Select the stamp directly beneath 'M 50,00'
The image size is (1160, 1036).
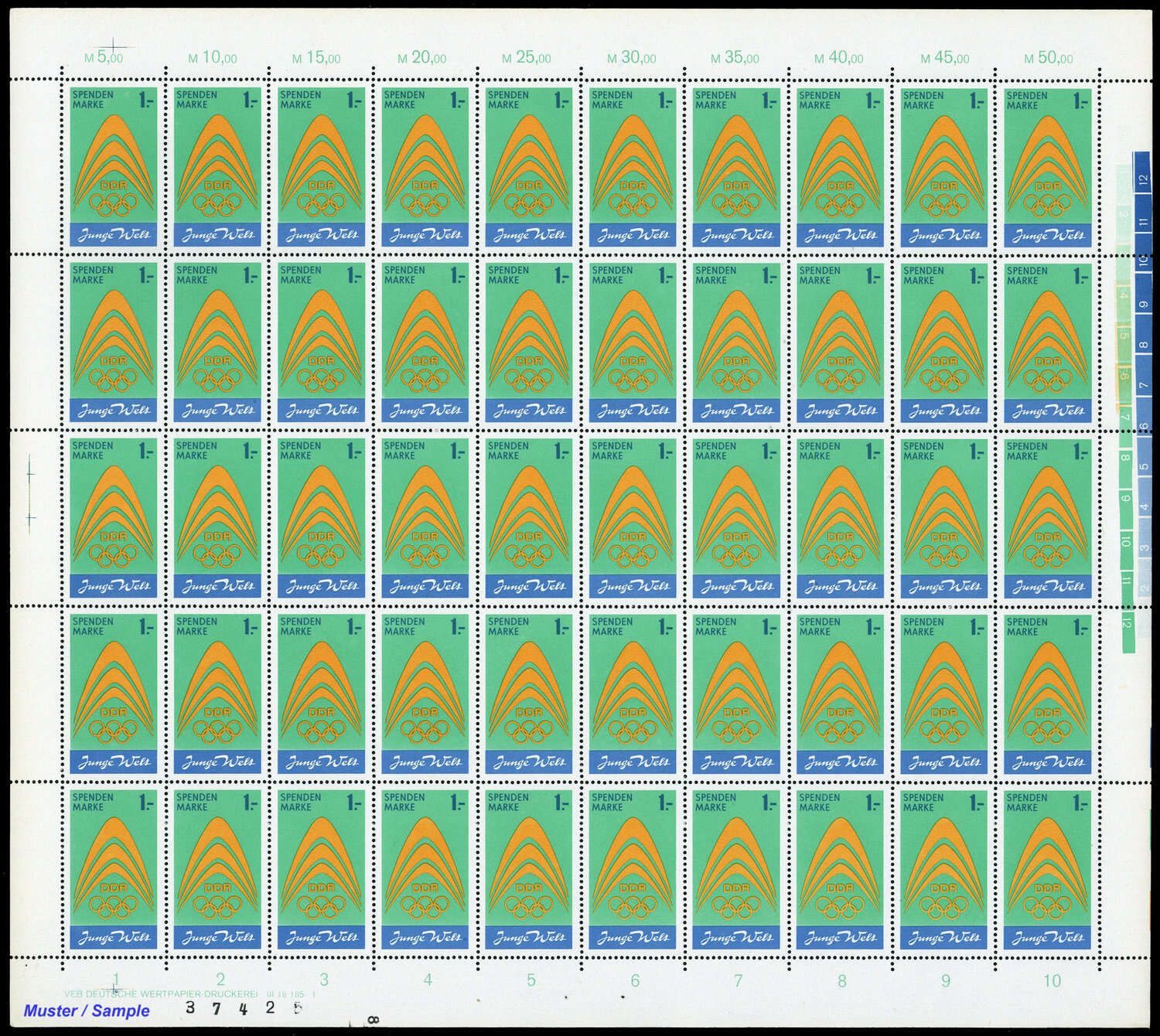(x=1048, y=168)
